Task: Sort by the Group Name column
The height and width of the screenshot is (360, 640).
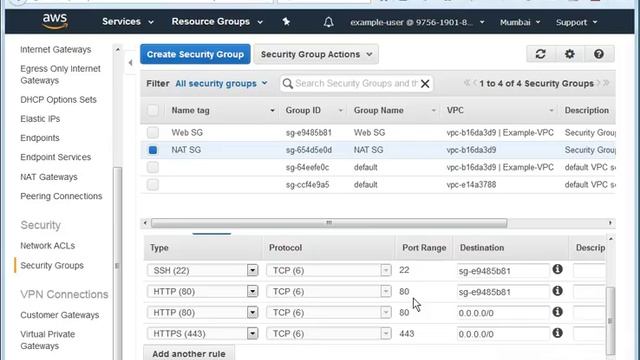Action: coord(394,110)
